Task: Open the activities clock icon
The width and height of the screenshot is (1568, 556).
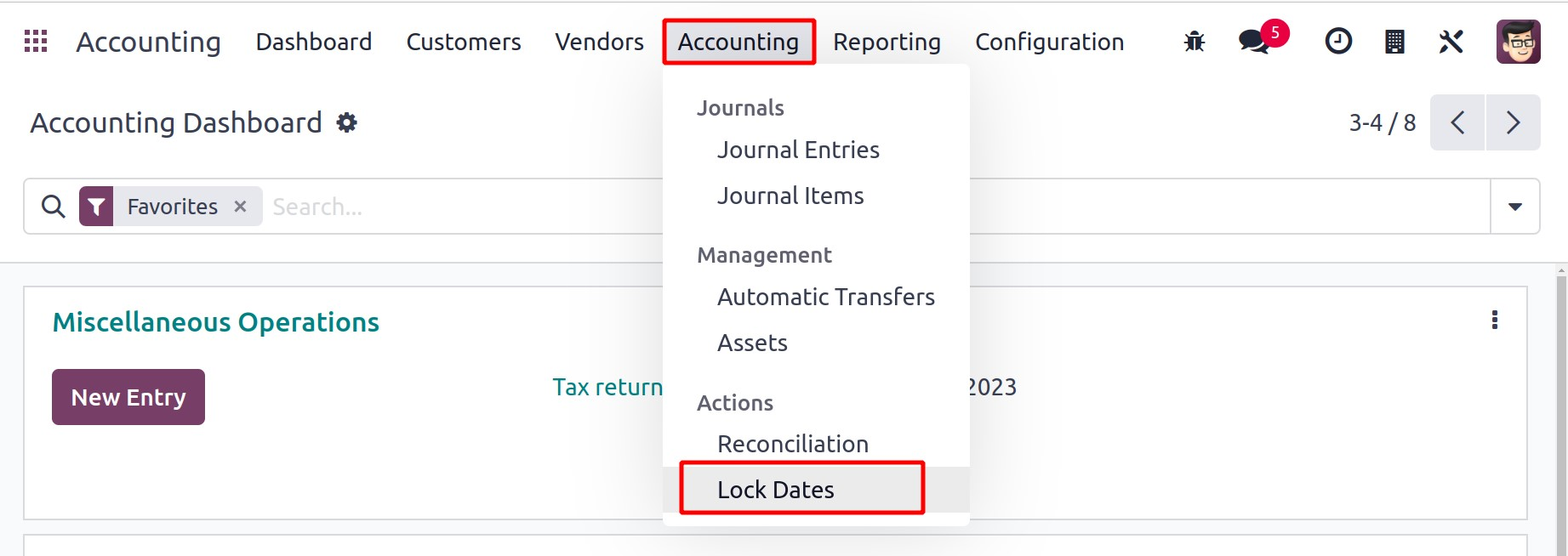Action: coord(1338,42)
